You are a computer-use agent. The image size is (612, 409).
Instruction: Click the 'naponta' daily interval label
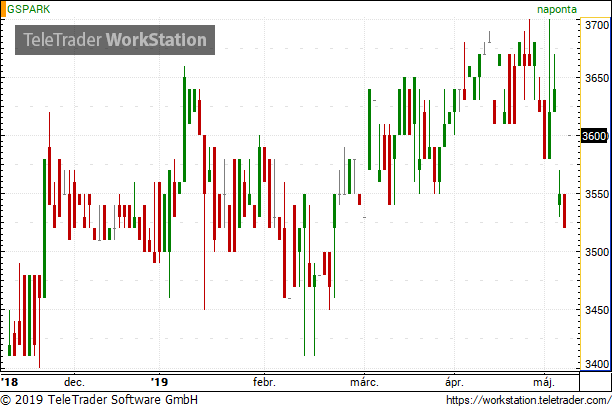(557, 9)
